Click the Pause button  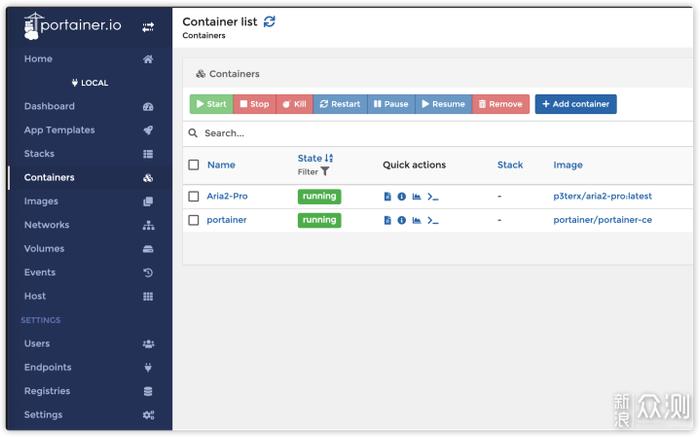click(x=391, y=104)
